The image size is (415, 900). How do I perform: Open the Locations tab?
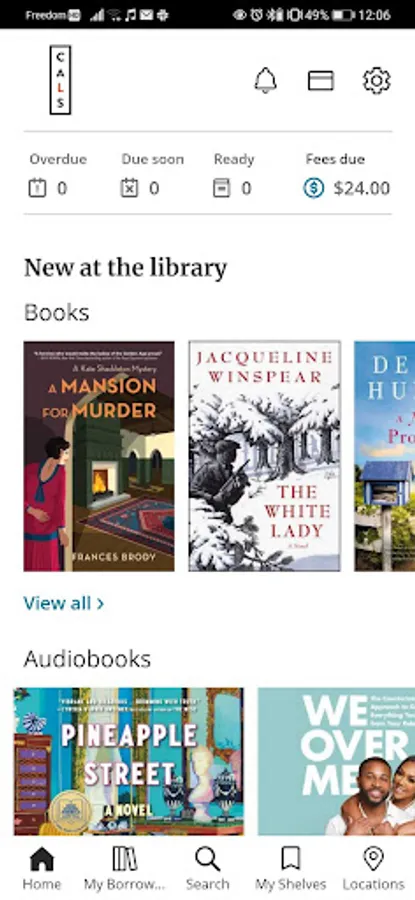pyautogui.click(x=374, y=868)
